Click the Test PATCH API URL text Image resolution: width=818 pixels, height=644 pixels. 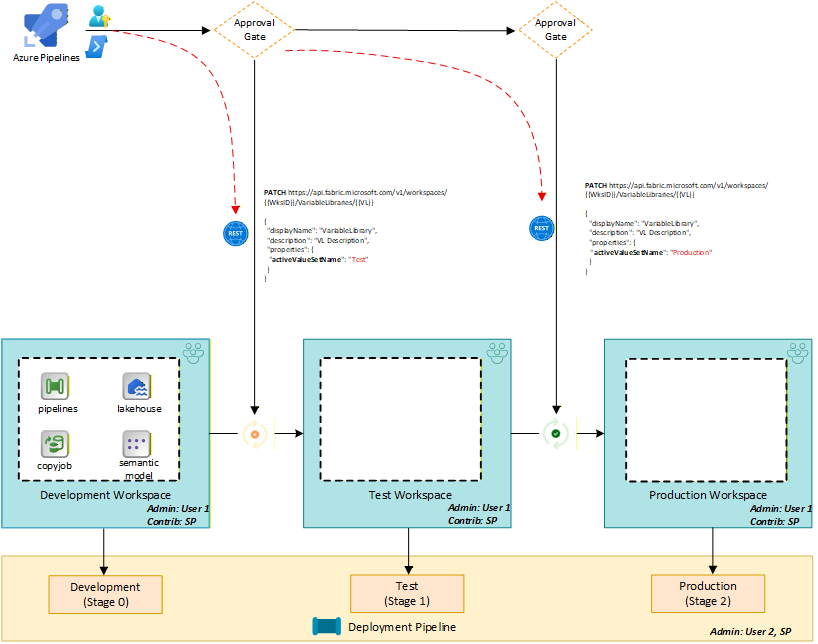coord(355,196)
